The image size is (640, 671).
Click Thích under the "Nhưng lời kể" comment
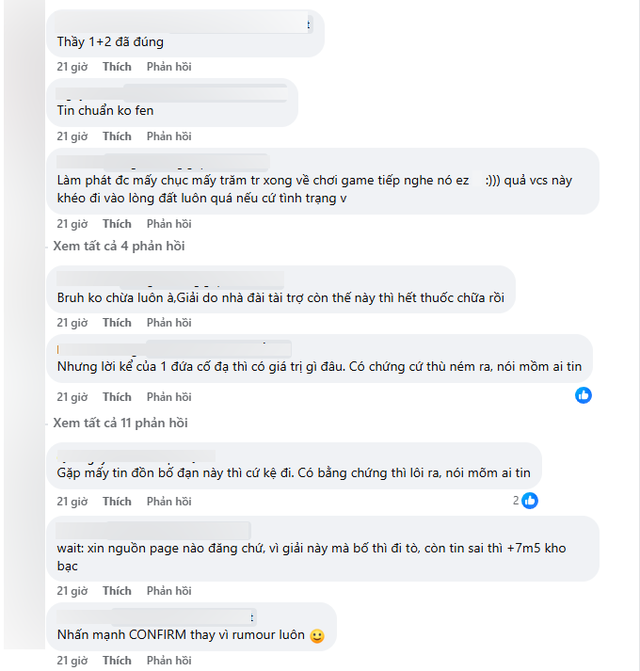click(117, 397)
